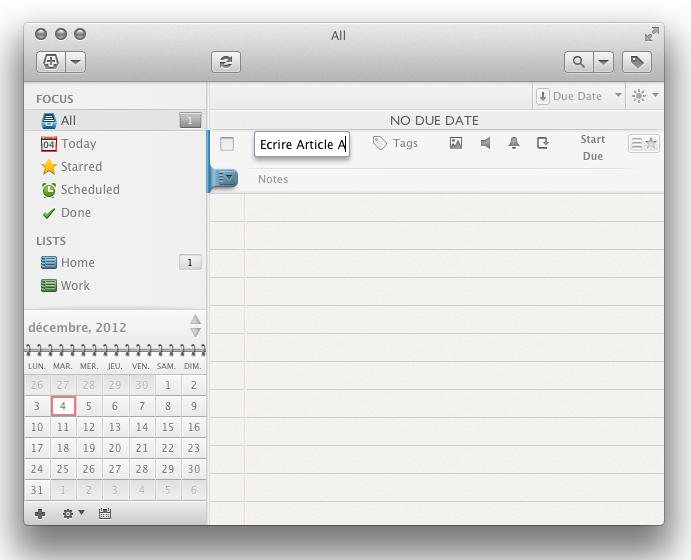Expand the search options dropdown arrow
The image size is (691, 560).
(x=603, y=62)
